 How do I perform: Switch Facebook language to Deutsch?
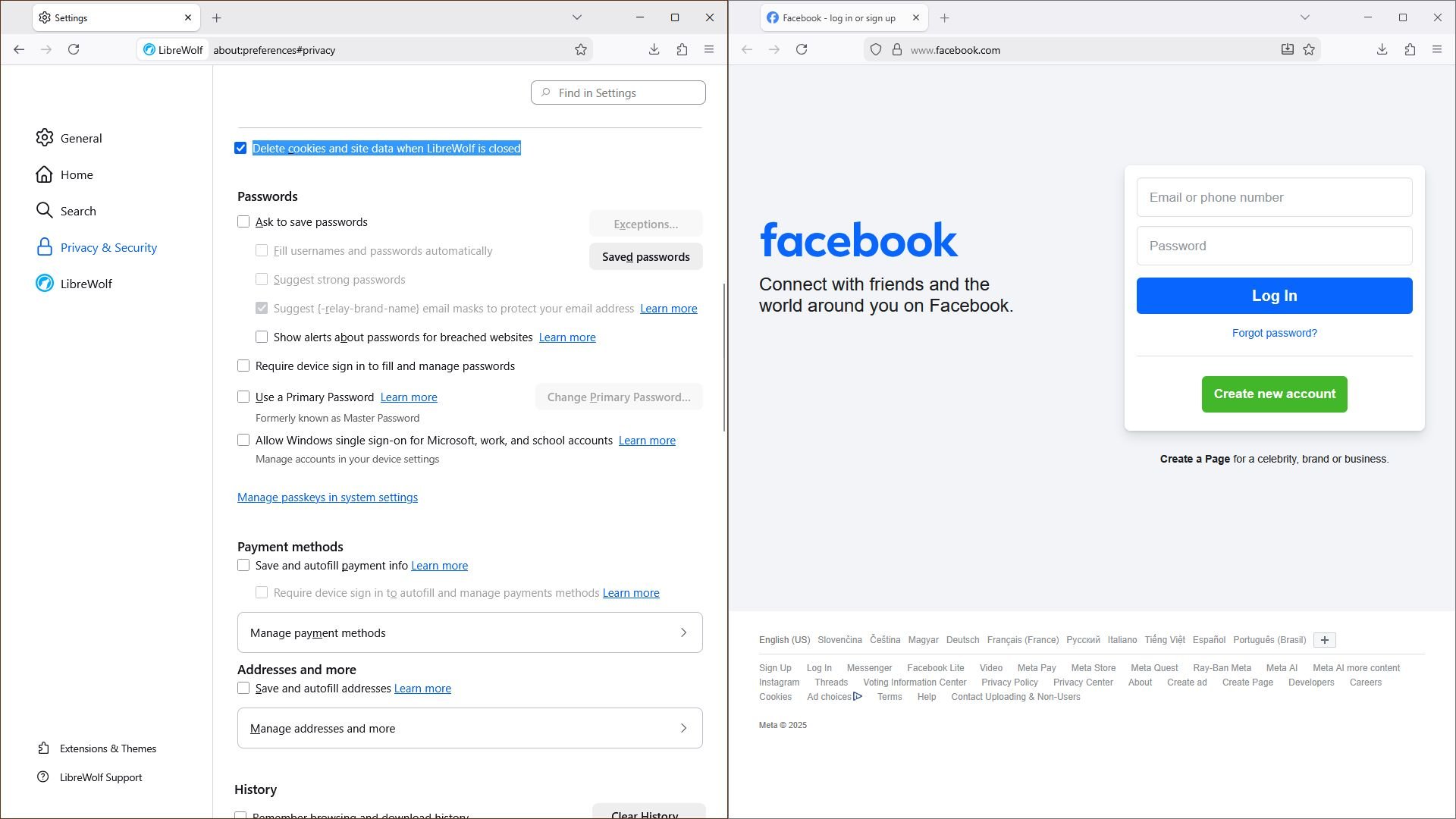tap(962, 640)
